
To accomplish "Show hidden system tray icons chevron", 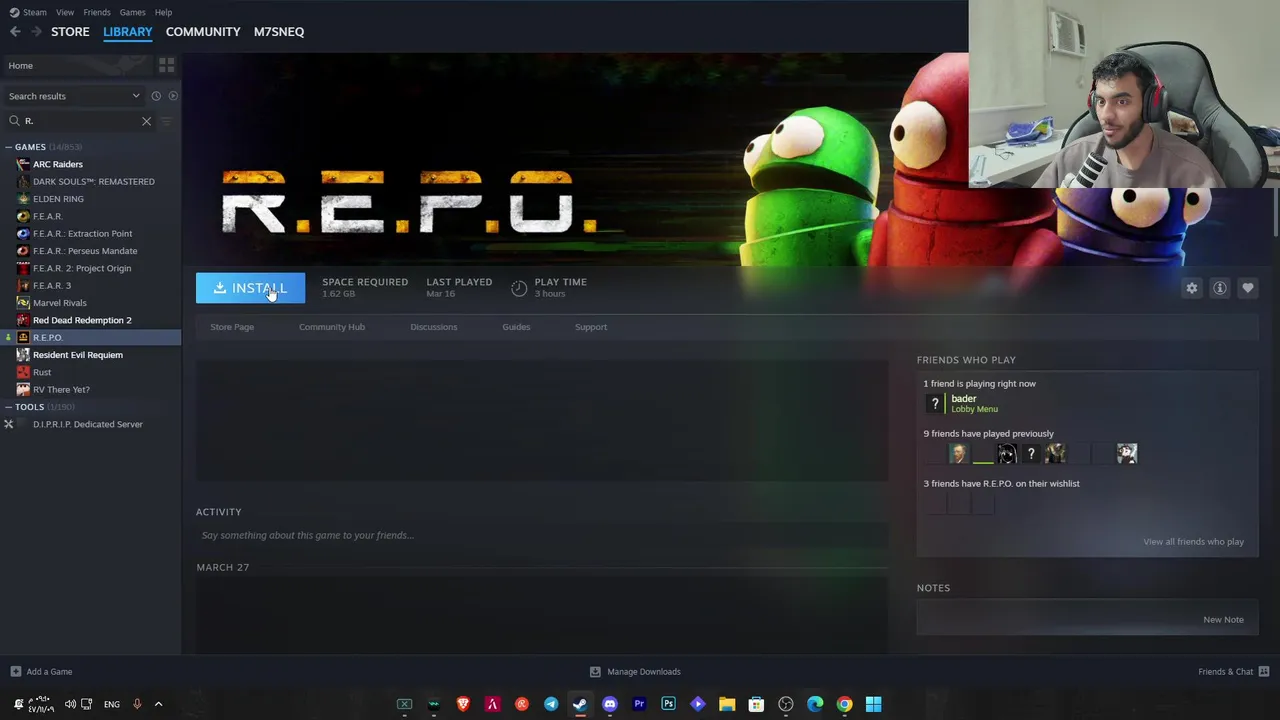I will (158, 704).
